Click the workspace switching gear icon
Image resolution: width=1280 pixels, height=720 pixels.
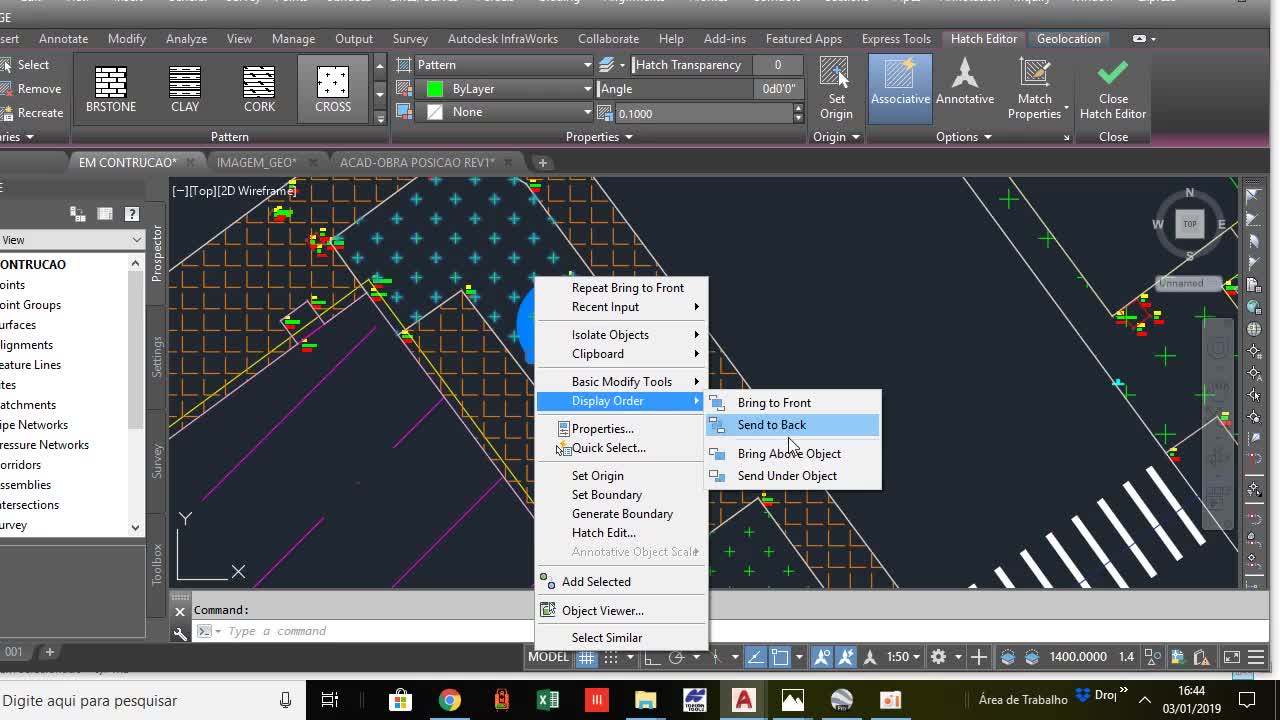click(x=938, y=657)
